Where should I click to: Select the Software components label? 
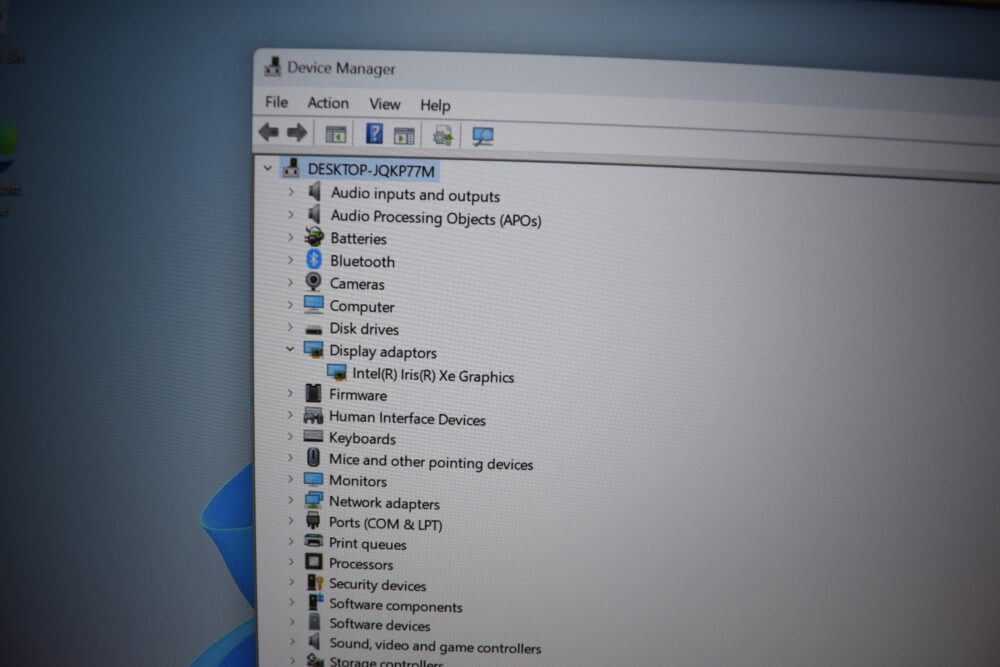[395, 605]
